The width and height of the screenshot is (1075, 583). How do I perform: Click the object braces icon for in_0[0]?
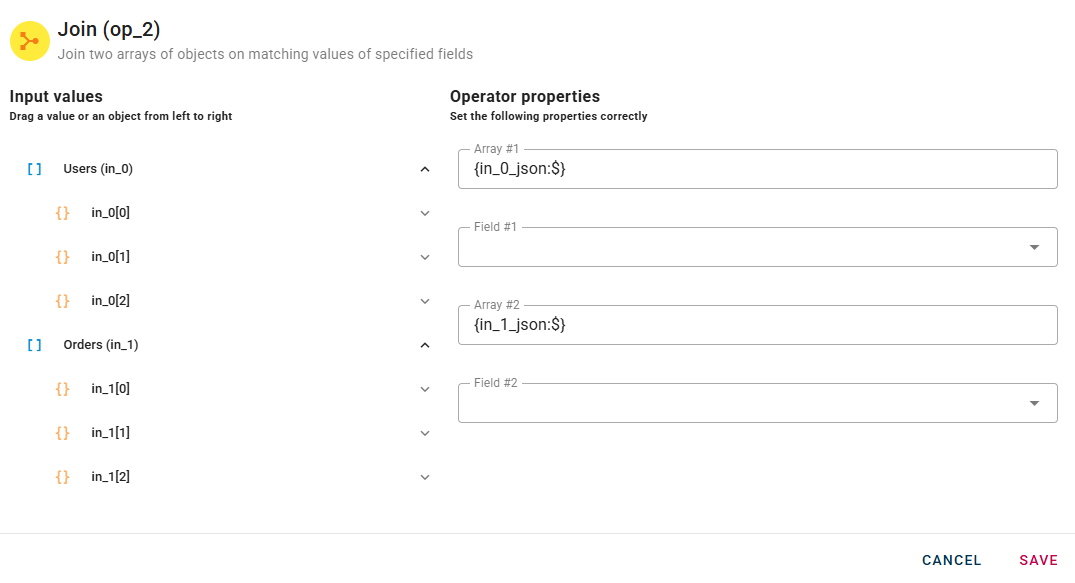point(62,213)
